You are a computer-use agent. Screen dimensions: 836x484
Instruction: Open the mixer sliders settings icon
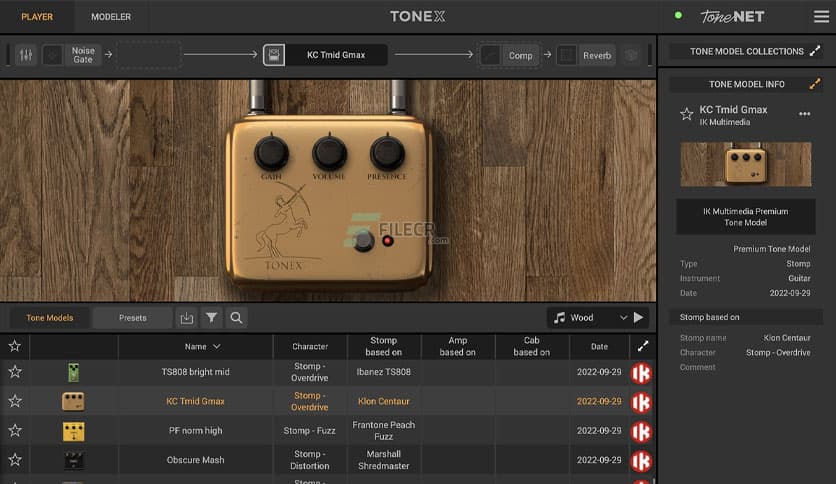[26, 55]
